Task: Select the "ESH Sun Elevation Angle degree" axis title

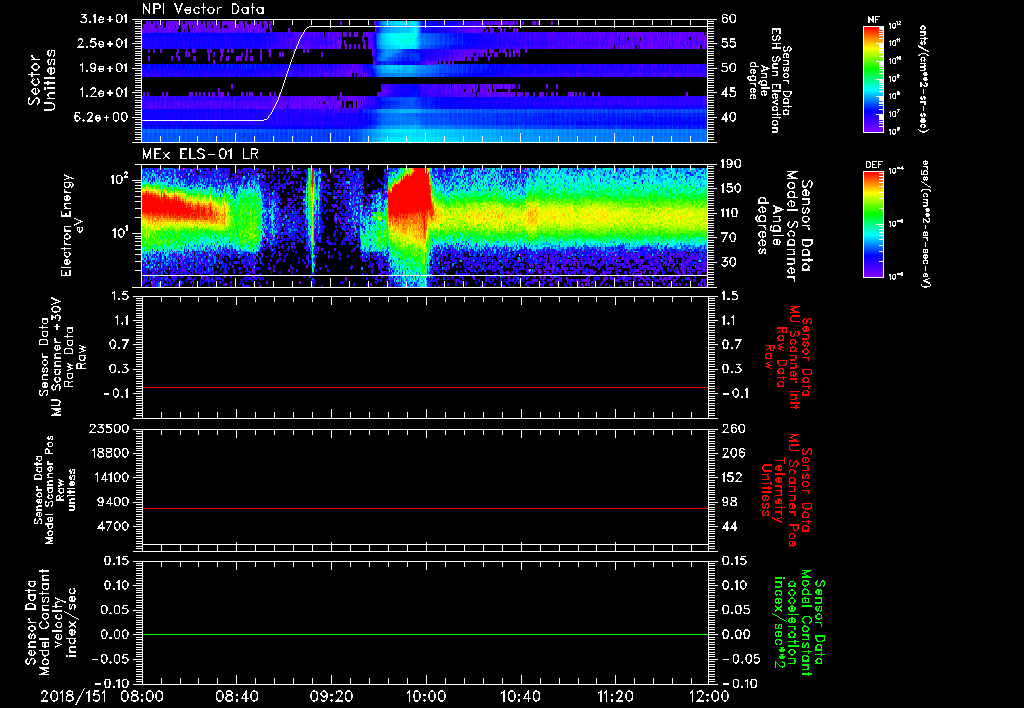Action: pos(771,80)
